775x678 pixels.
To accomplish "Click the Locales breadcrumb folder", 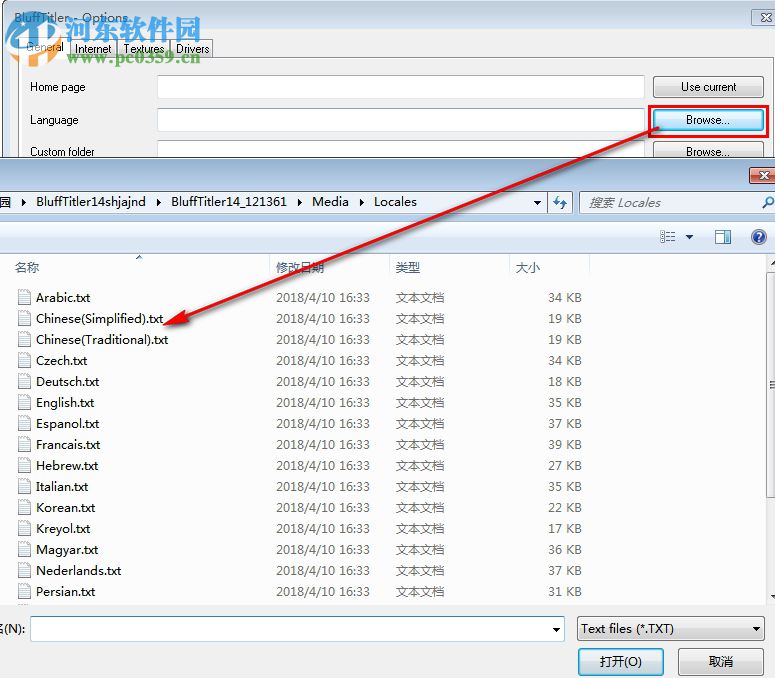I will coord(395,202).
